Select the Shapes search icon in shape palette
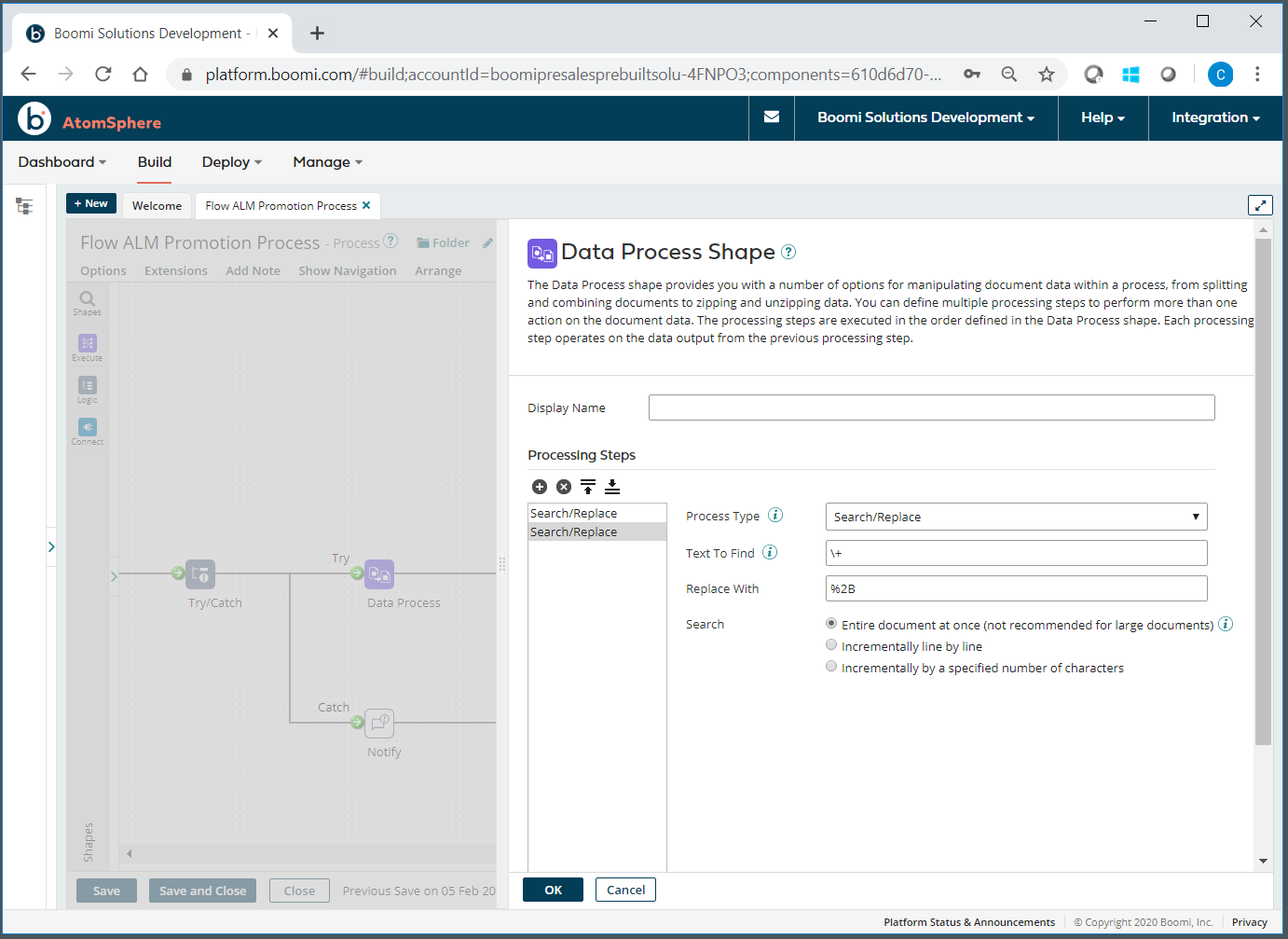The height and width of the screenshot is (939, 1288). point(87,300)
